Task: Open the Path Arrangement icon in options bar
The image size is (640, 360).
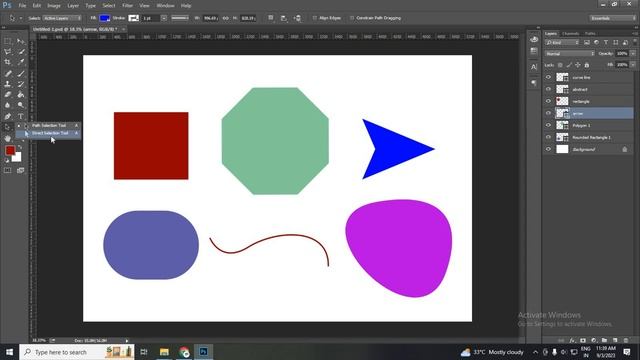Action: [x=297, y=18]
